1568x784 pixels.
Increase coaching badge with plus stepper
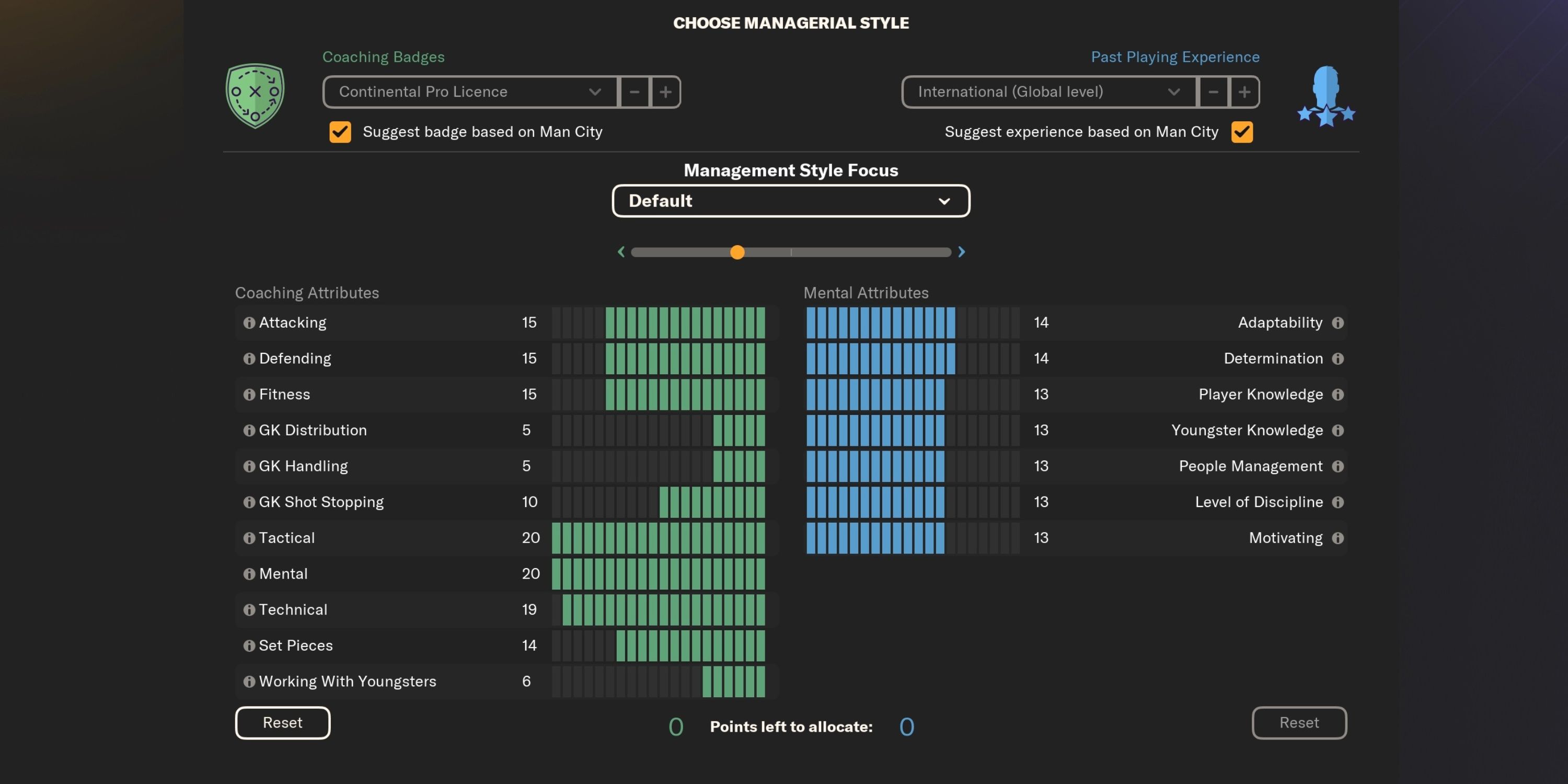665,92
